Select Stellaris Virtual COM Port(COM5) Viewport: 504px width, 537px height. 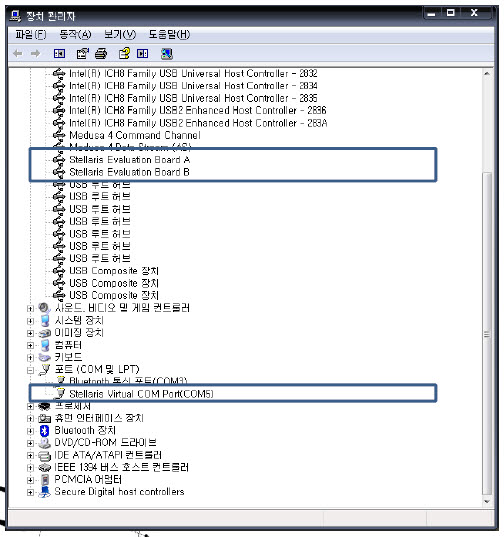(x=141, y=394)
